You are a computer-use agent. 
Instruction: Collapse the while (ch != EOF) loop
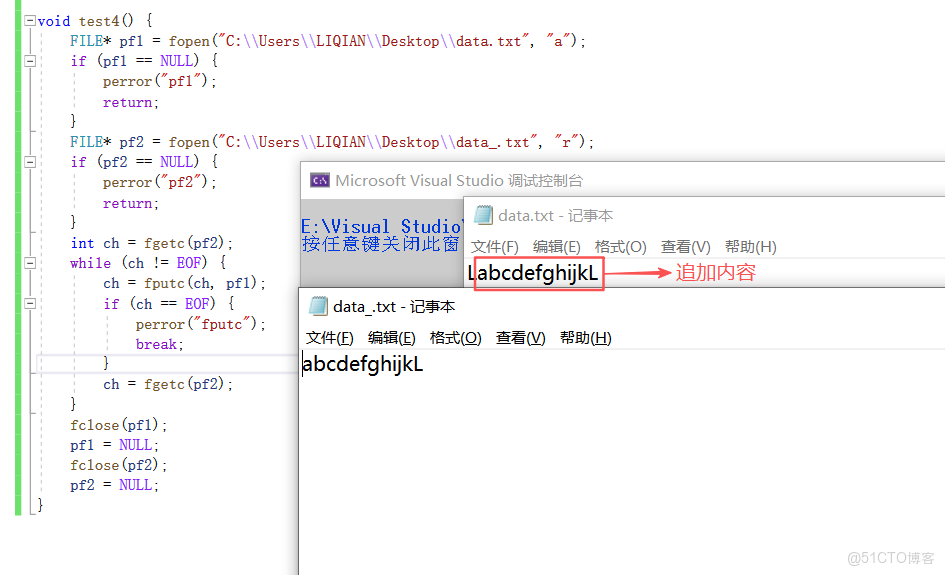coord(30,263)
